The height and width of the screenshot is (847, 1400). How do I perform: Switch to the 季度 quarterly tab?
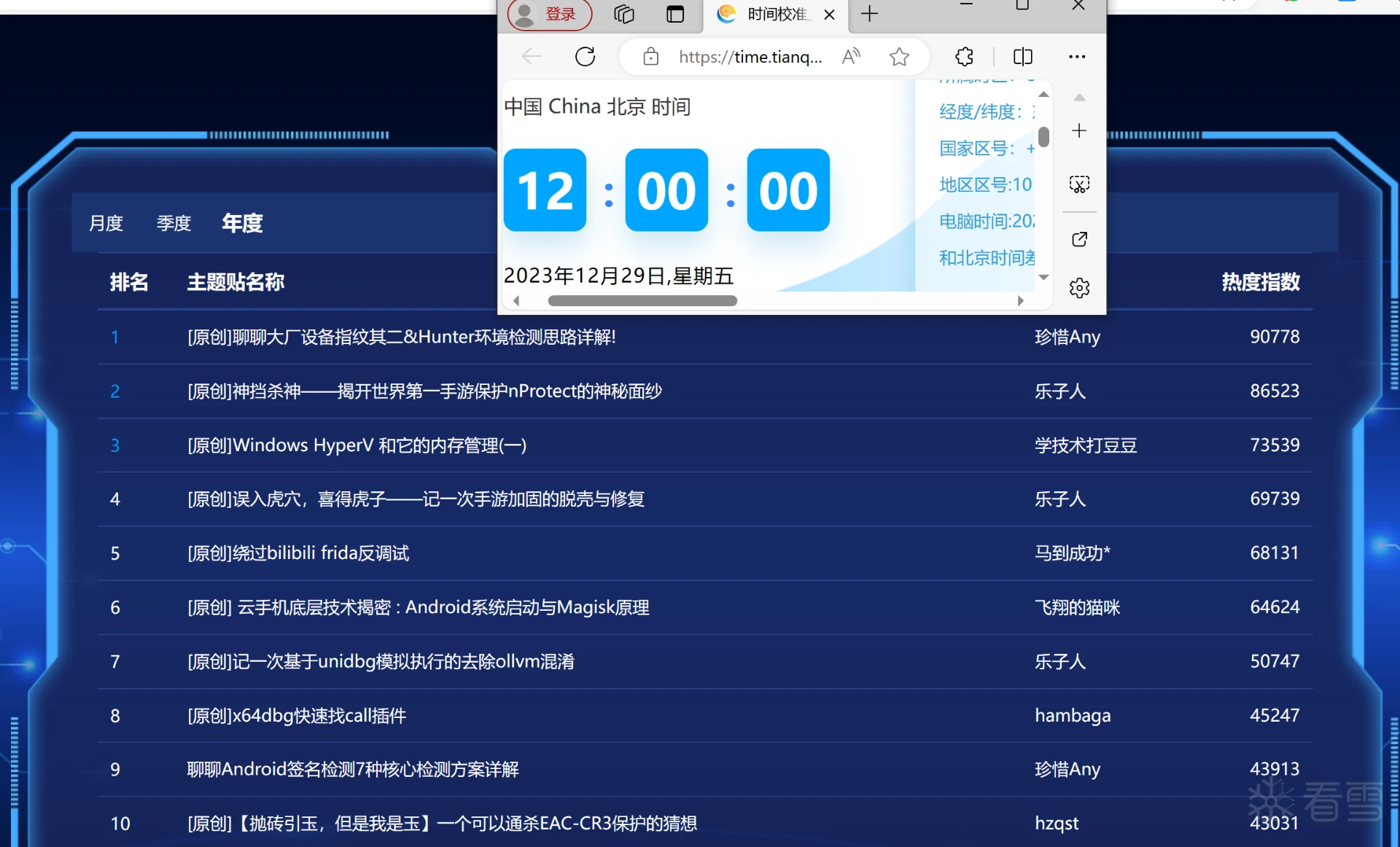click(x=174, y=223)
